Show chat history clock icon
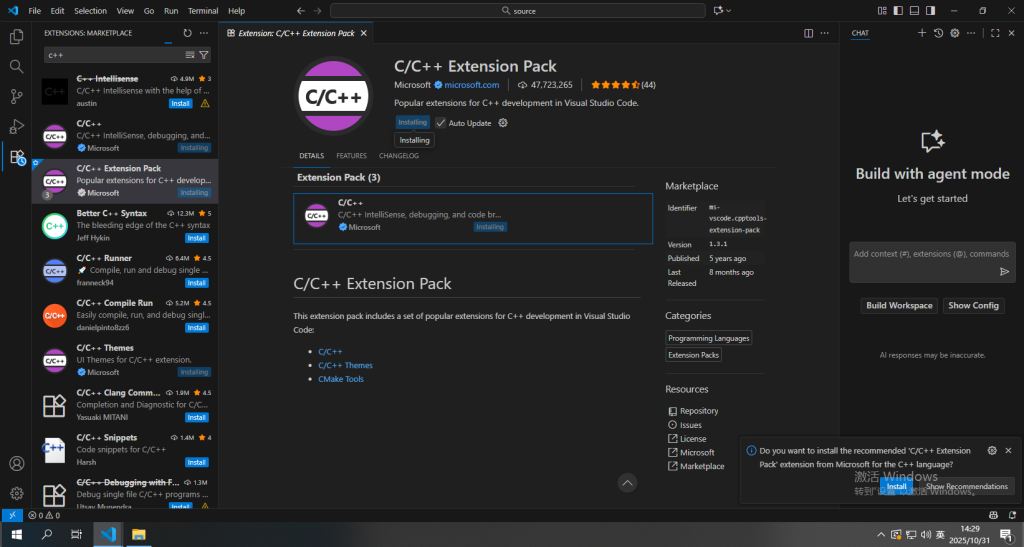This screenshot has height=547, width=1024. 938,33
